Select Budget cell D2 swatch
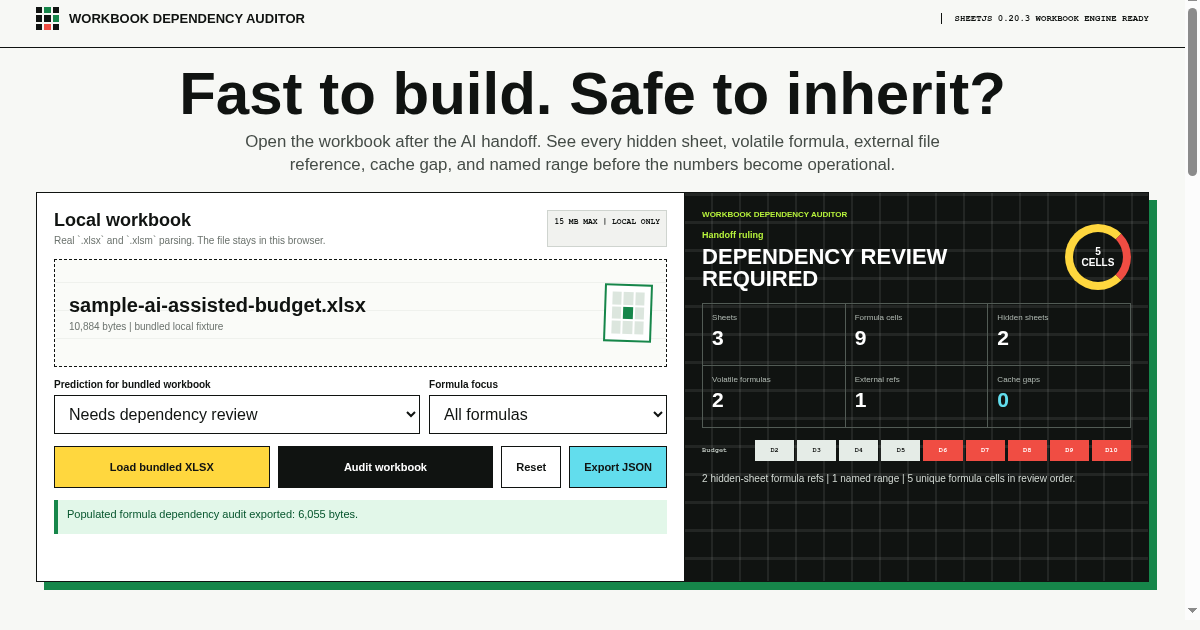This screenshot has width=1200, height=630. click(x=774, y=450)
